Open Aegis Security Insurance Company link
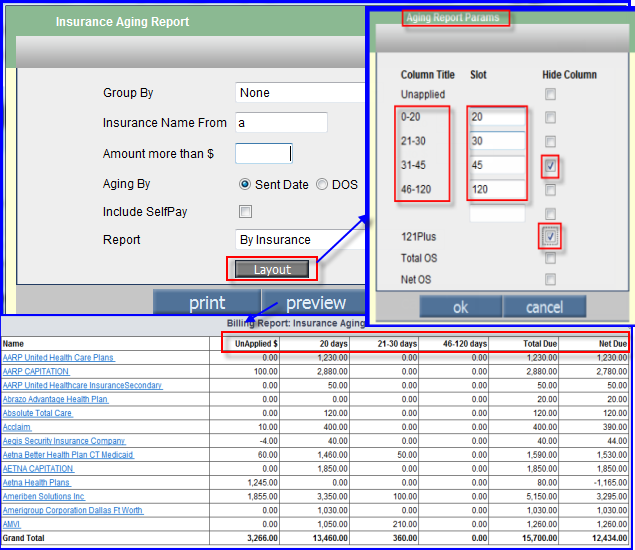Viewport: 635px width, 550px height. tap(64, 441)
